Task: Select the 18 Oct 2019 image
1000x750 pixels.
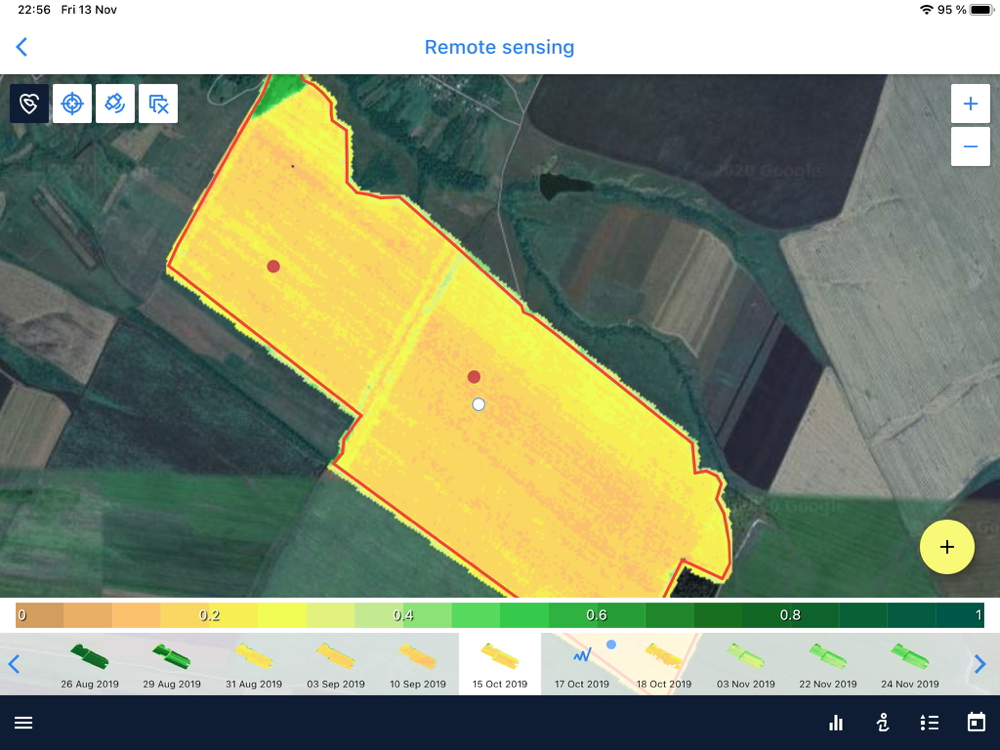Action: point(664,664)
